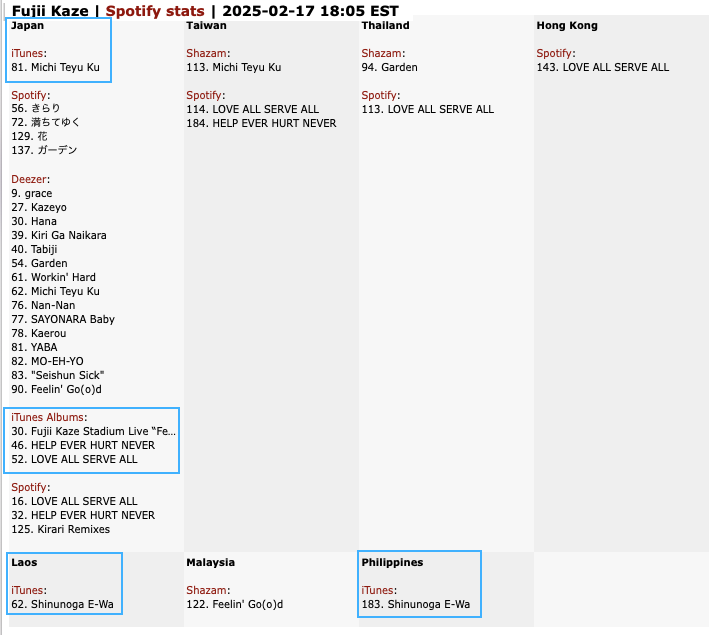Screen dimensions: 711x635
Task: Select the "27. Kazeyo" entry
Action: pyautogui.click(x=39, y=207)
